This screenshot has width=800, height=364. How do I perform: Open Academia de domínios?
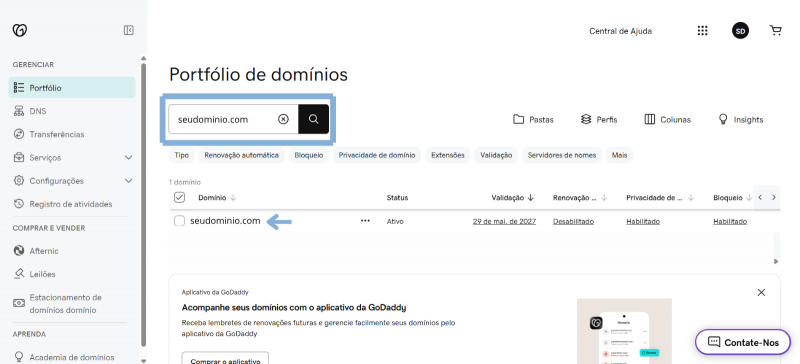[72, 357]
